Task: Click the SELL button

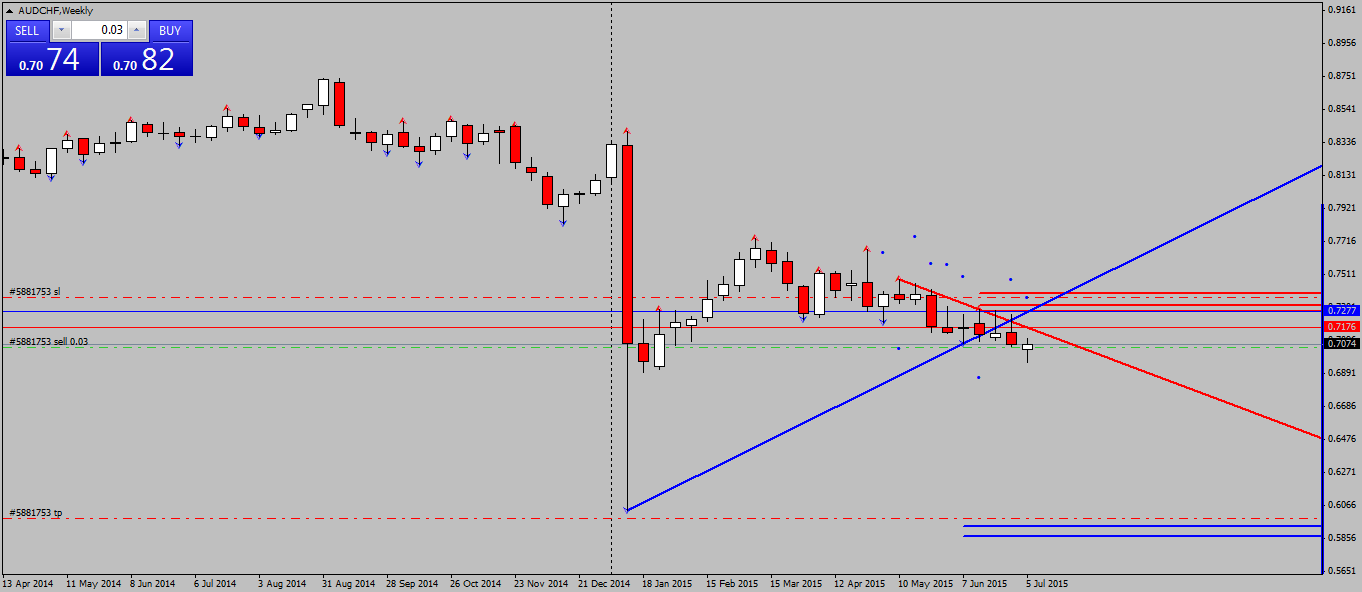Action: point(27,30)
